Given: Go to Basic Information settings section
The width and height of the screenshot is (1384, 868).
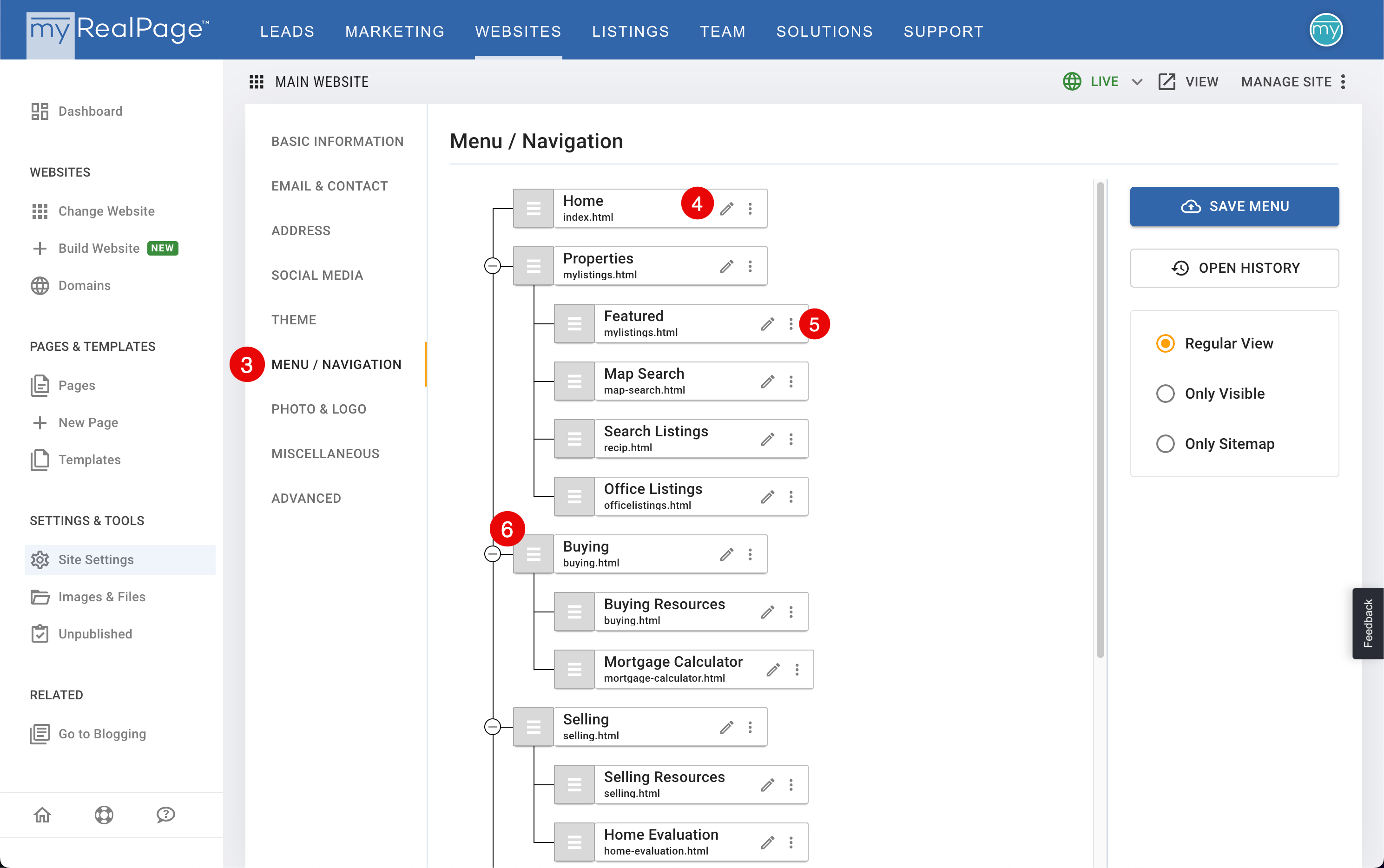Looking at the screenshot, I should 337,141.
